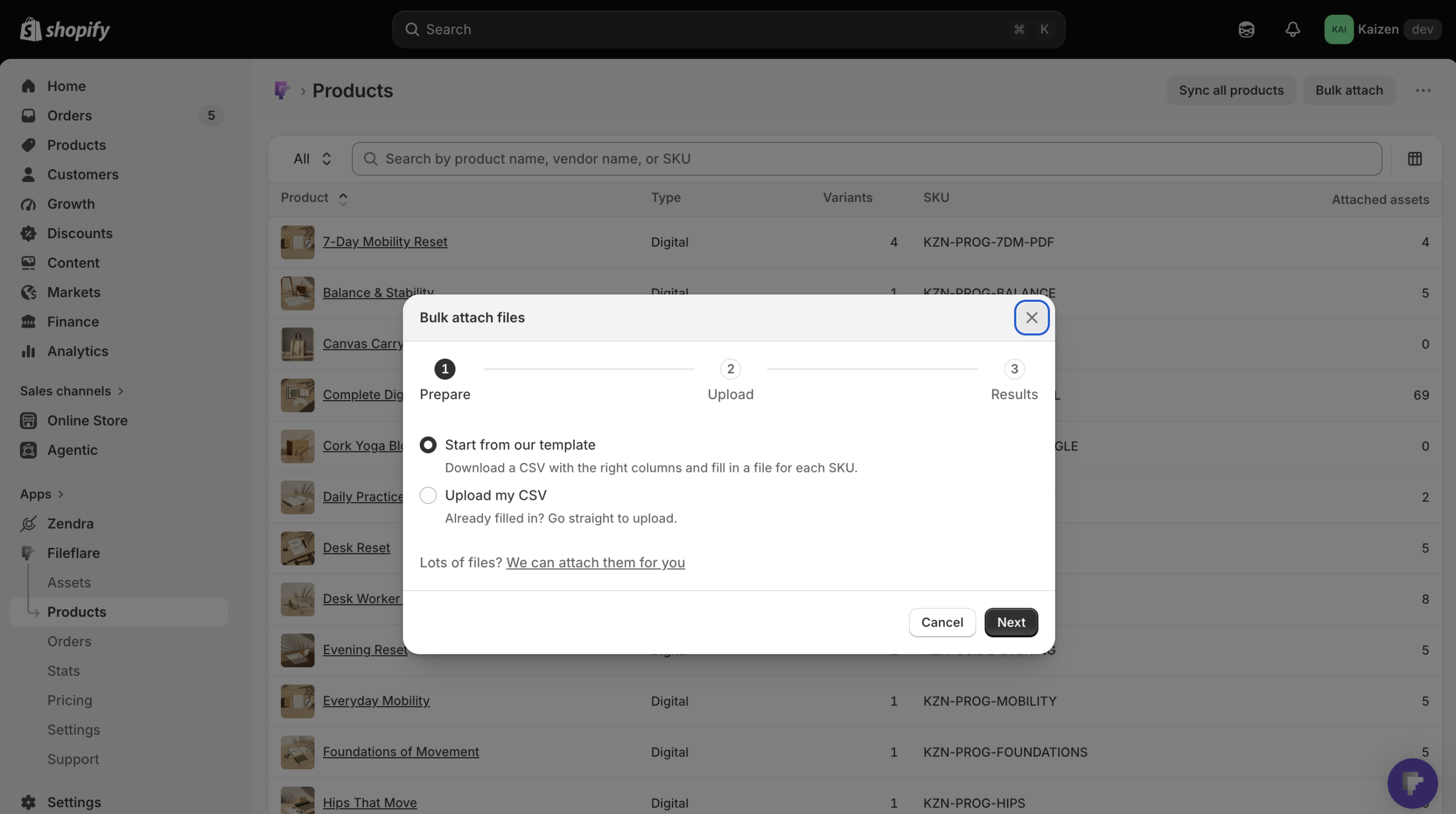1456x814 pixels.
Task: Click the Agentic channel icon
Action: pos(28,450)
